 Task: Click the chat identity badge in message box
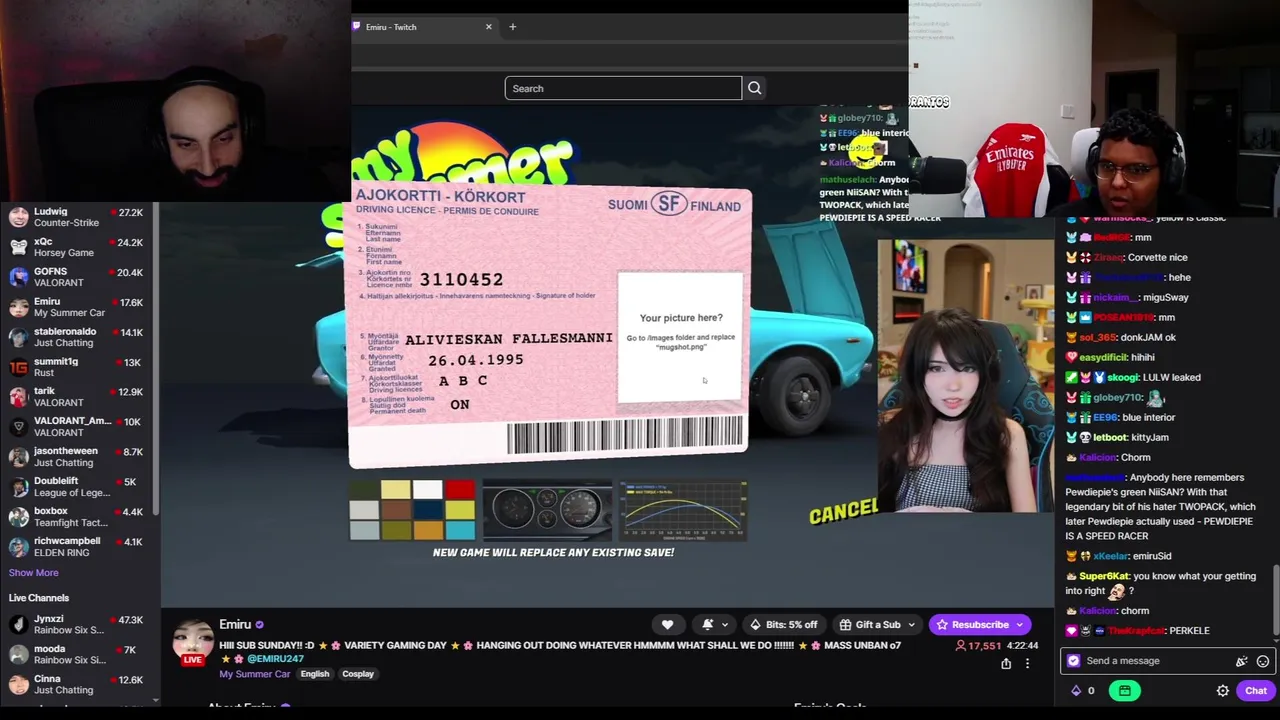1074,661
